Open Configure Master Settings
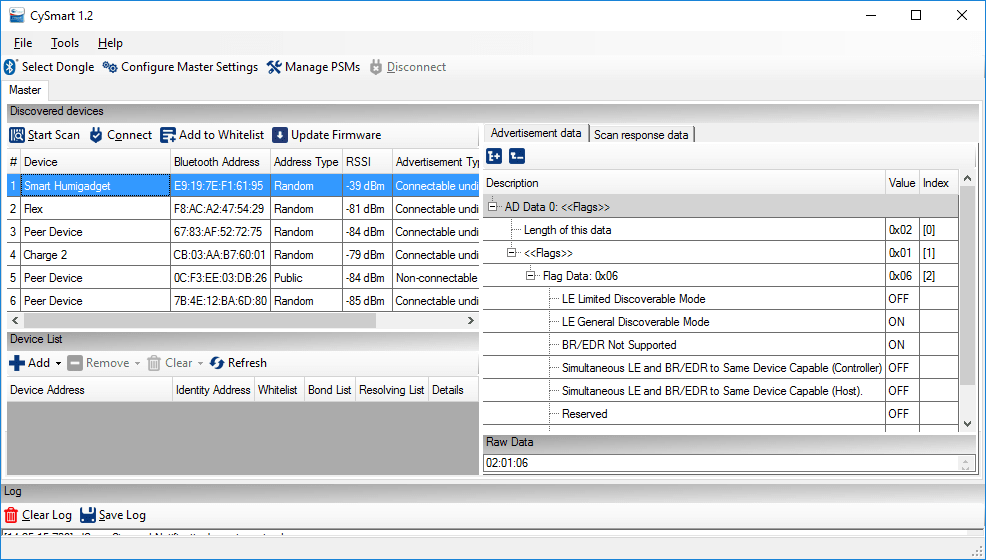 pos(180,67)
